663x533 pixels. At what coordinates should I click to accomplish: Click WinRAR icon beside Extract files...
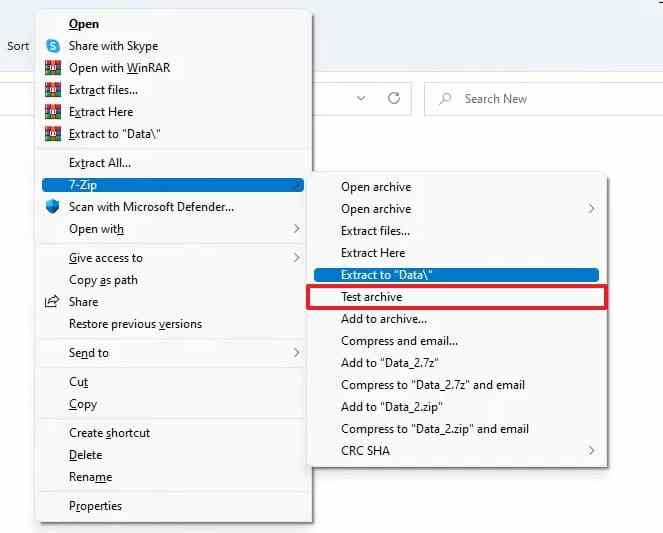(x=53, y=90)
